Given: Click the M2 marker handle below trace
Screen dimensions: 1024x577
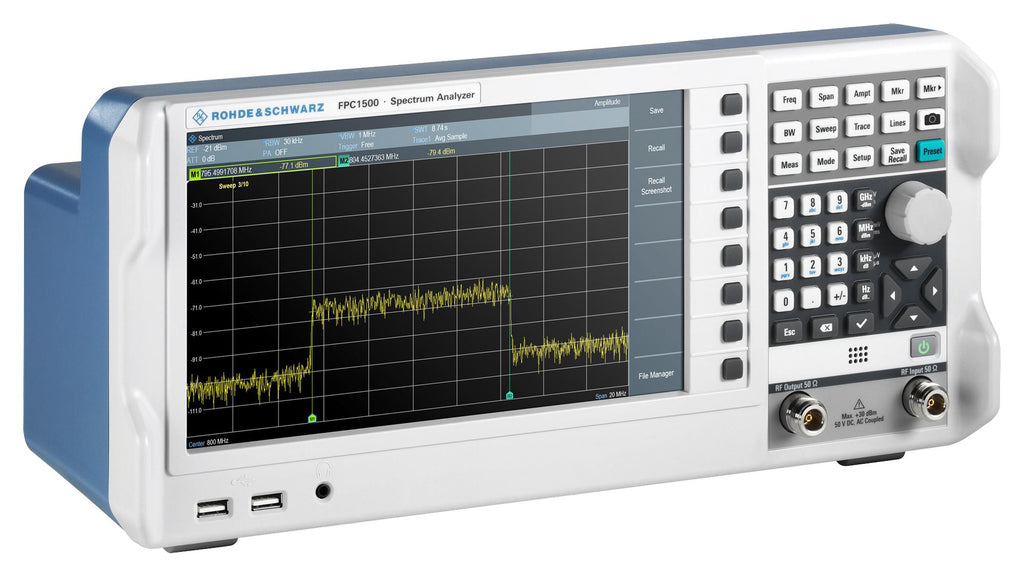Looking at the screenshot, I should pyautogui.click(x=509, y=395).
